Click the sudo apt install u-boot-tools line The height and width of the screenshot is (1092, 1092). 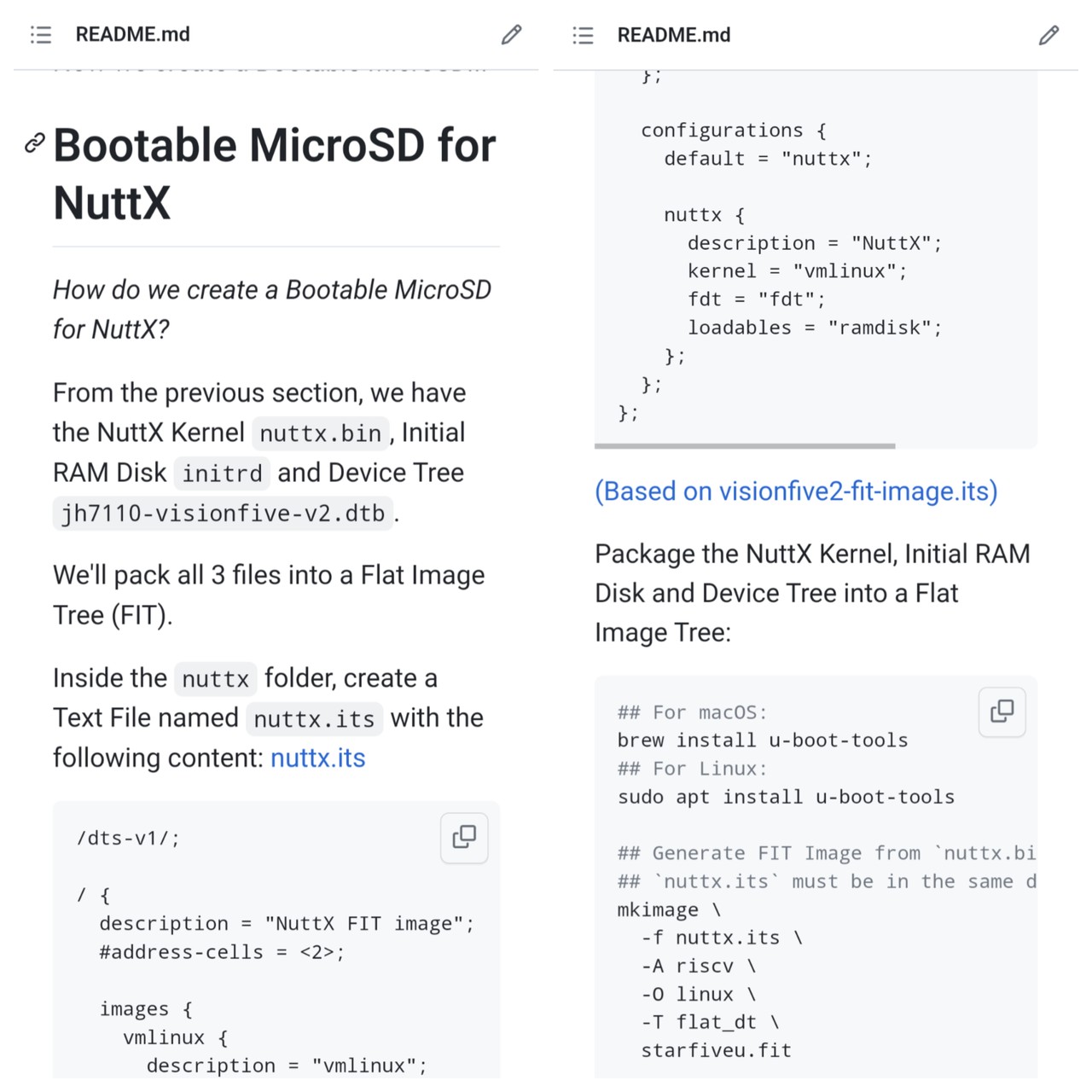click(786, 797)
